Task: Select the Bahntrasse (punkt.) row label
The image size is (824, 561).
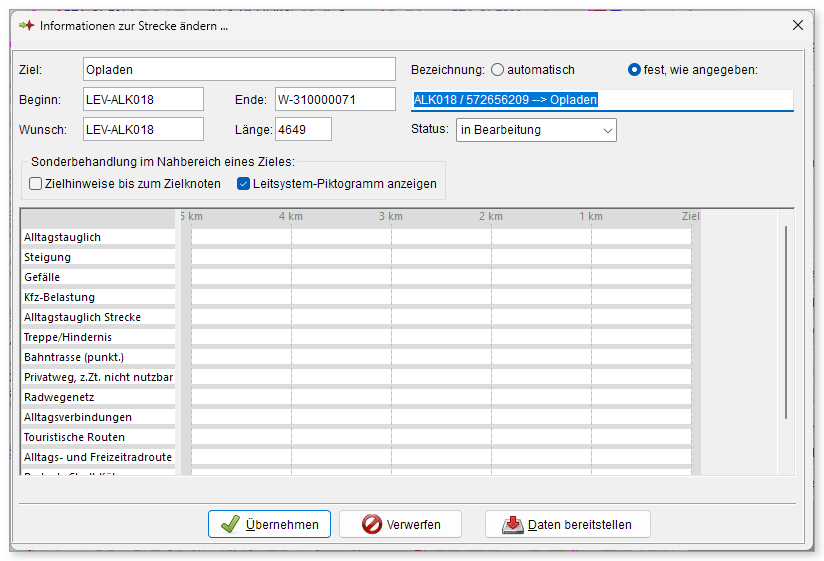Action: point(97,357)
